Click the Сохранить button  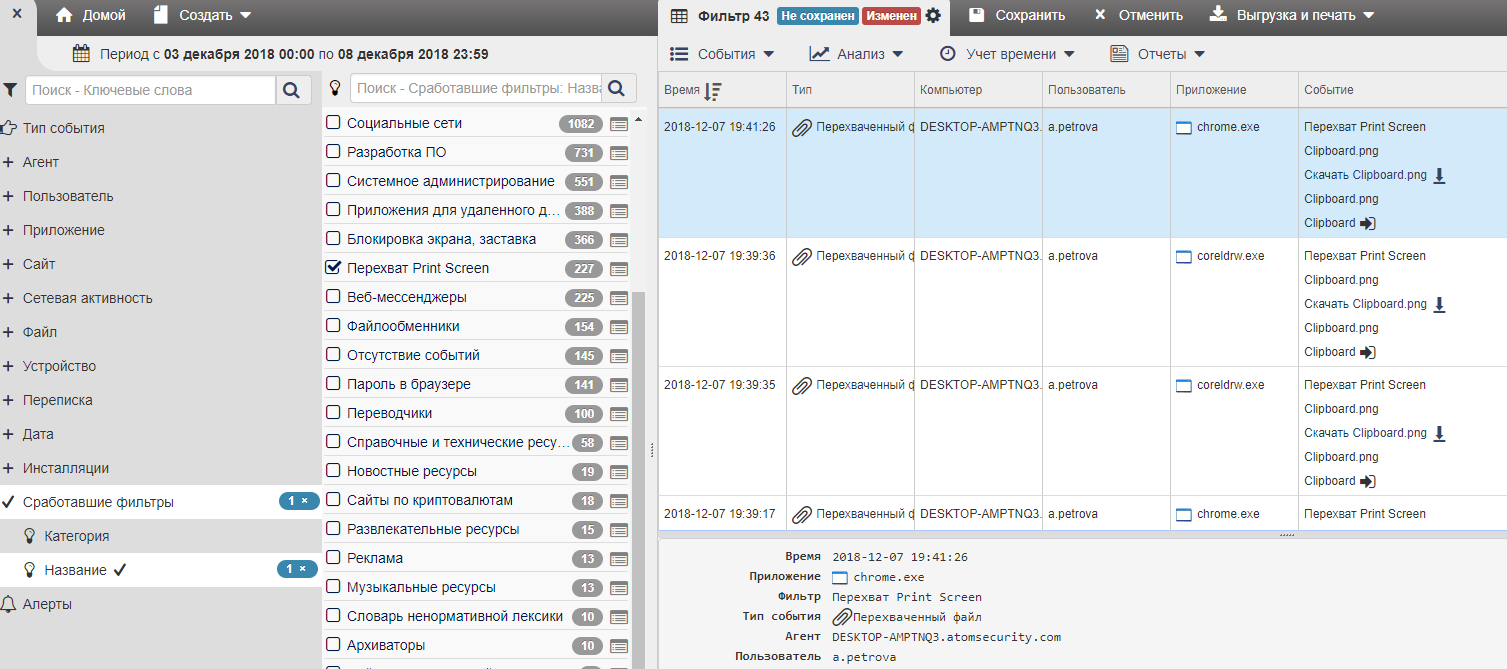tap(1017, 15)
